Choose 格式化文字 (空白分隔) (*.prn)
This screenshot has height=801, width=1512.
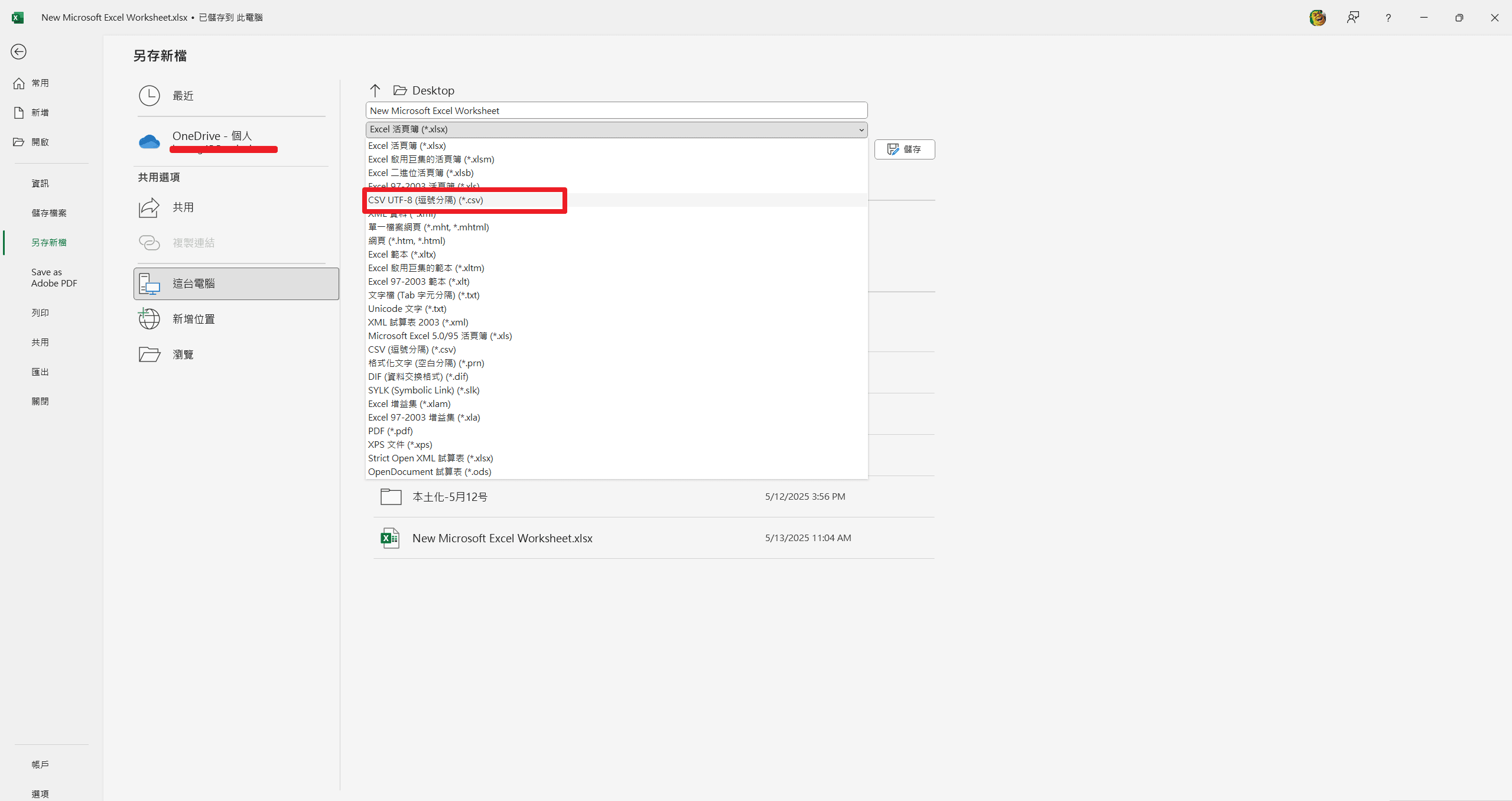[616, 363]
